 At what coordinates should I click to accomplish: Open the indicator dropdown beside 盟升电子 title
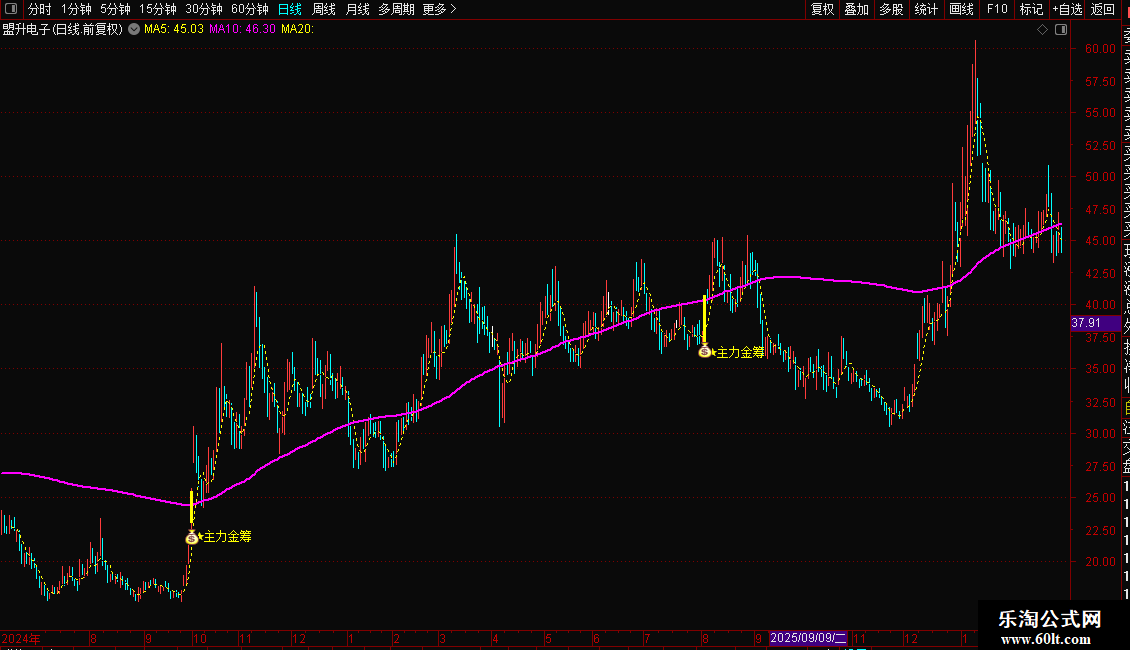(x=134, y=30)
